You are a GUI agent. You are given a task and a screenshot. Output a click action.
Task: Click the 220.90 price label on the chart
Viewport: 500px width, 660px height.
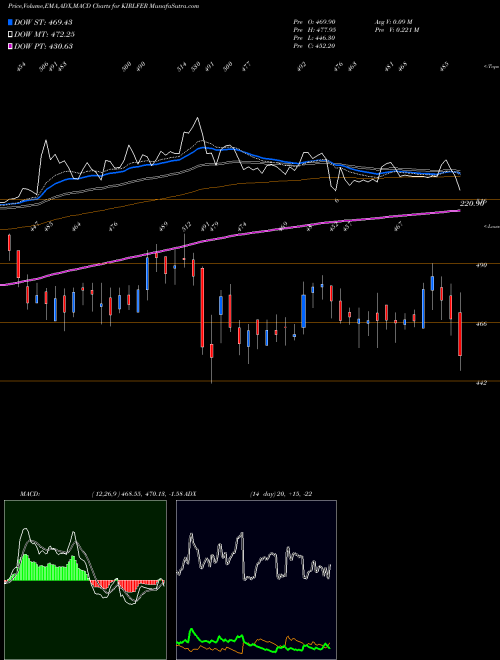point(473,204)
